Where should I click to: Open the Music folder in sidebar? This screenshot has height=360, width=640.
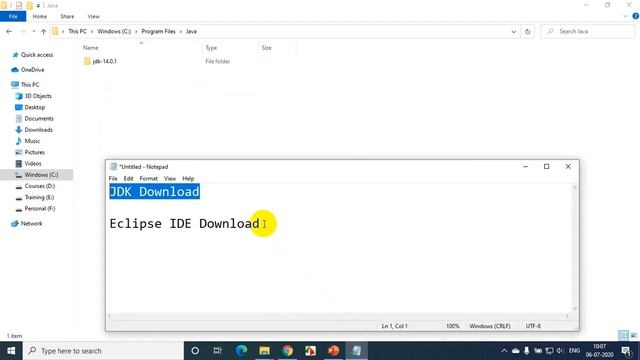[27, 141]
